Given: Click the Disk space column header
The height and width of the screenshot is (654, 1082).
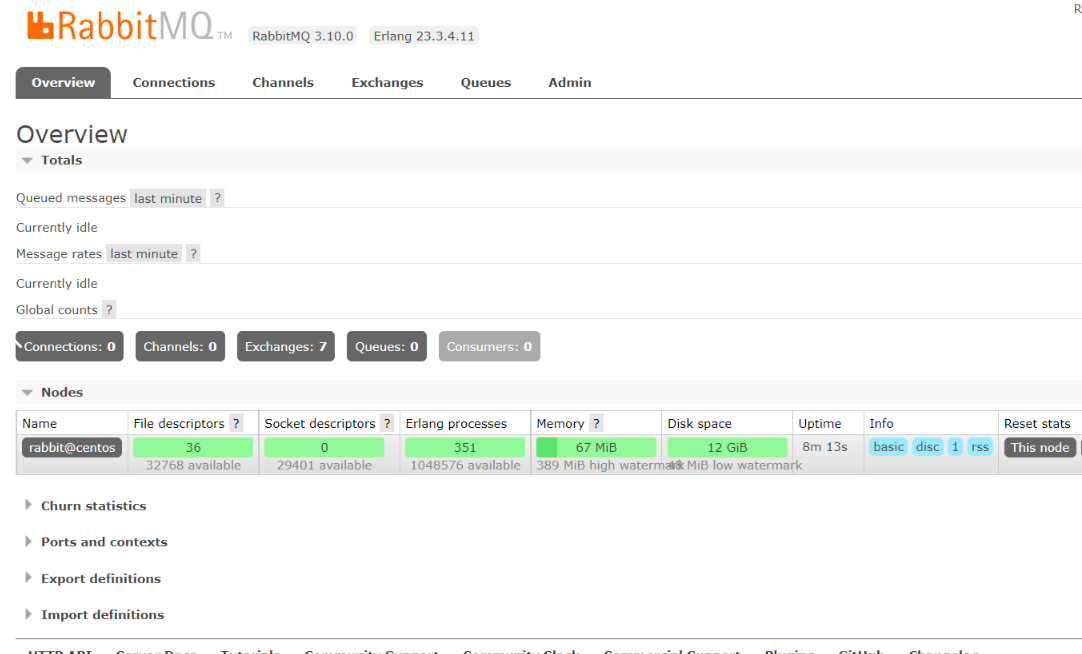Looking at the screenshot, I should [x=700, y=423].
